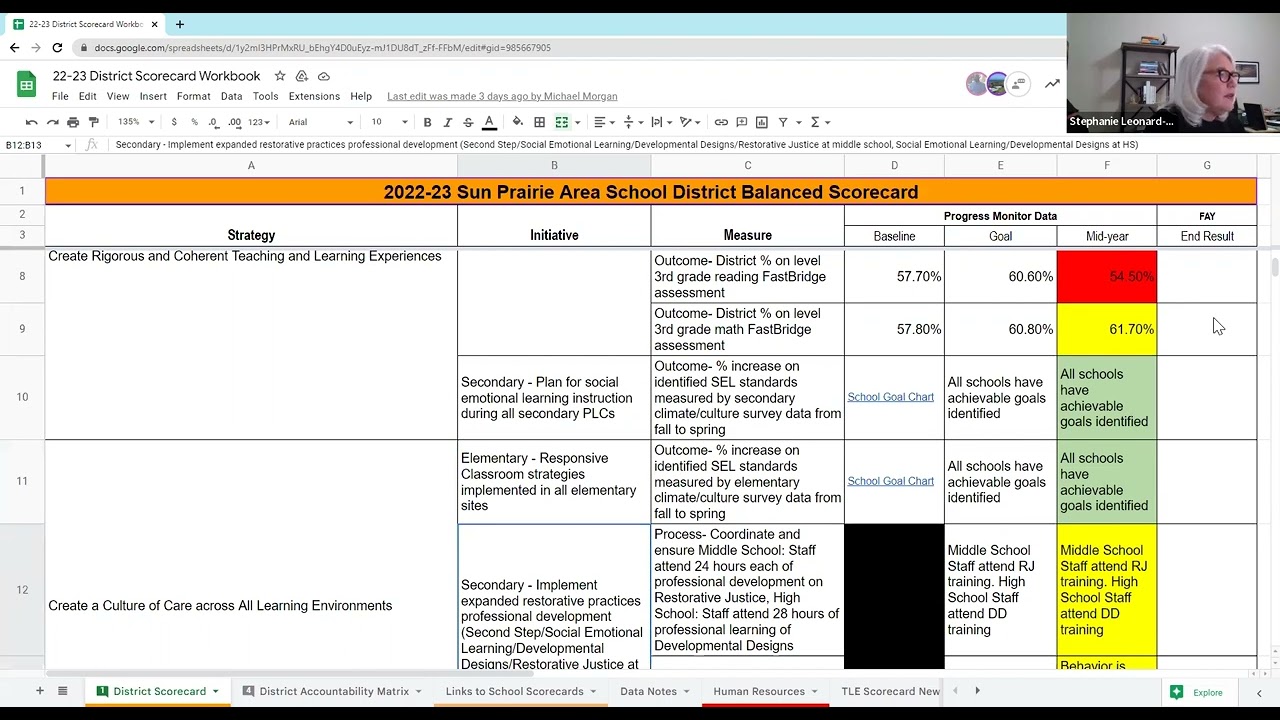This screenshot has width=1280, height=720.
Task: Reload the page in the browser
Action: coord(57,47)
